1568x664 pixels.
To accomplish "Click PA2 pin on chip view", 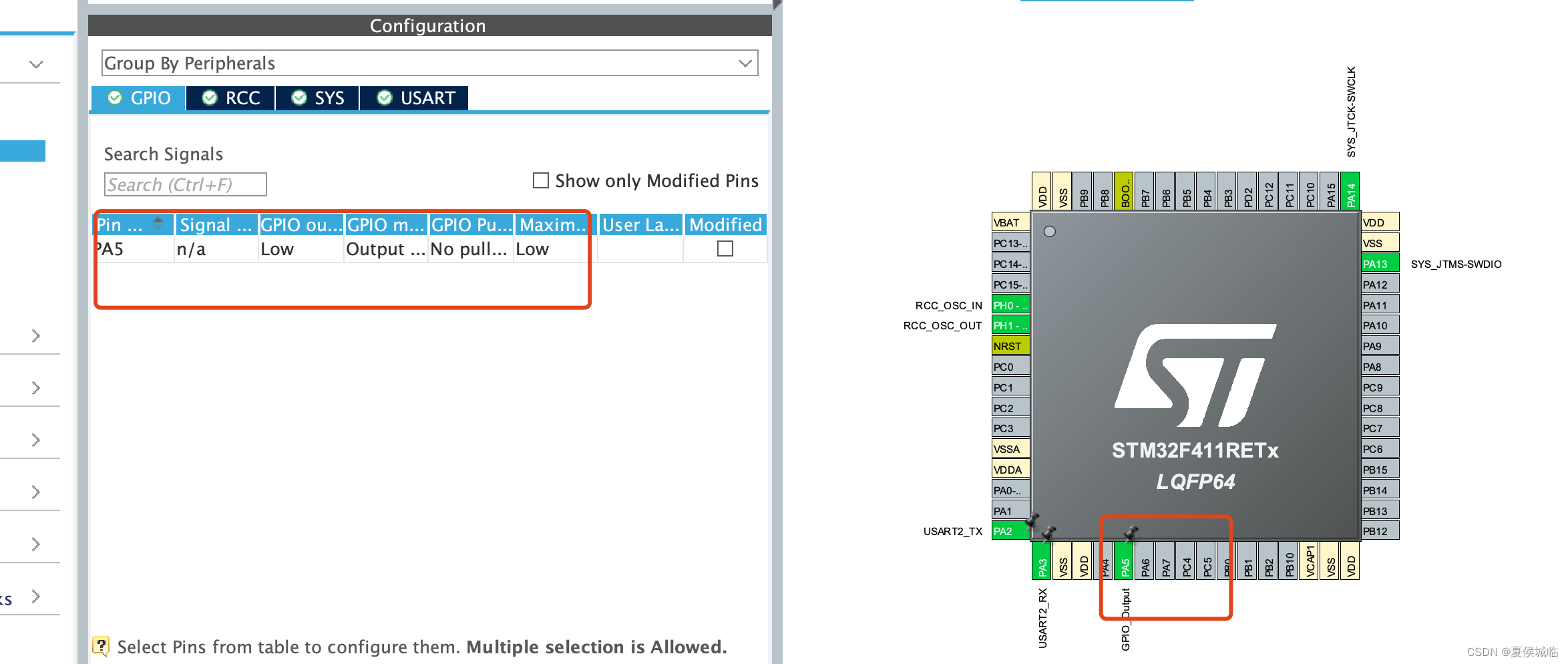I will click(1011, 531).
